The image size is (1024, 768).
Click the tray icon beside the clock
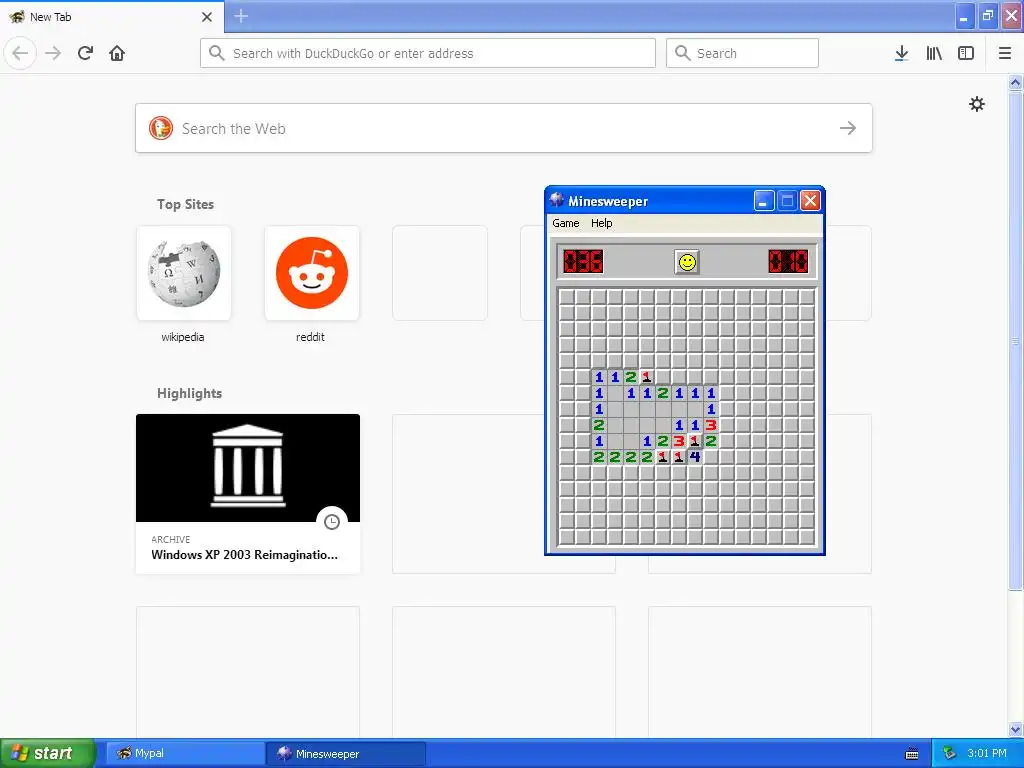(949, 754)
